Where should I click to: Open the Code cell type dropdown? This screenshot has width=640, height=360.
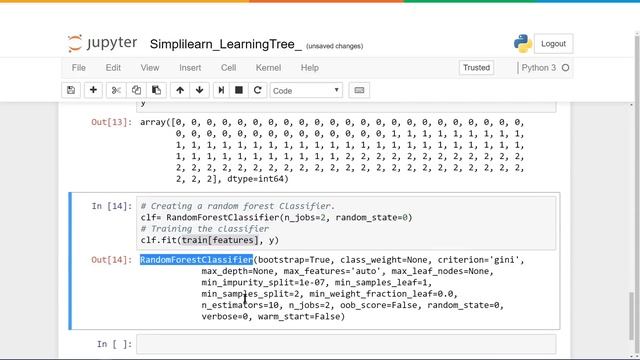tap(306, 91)
